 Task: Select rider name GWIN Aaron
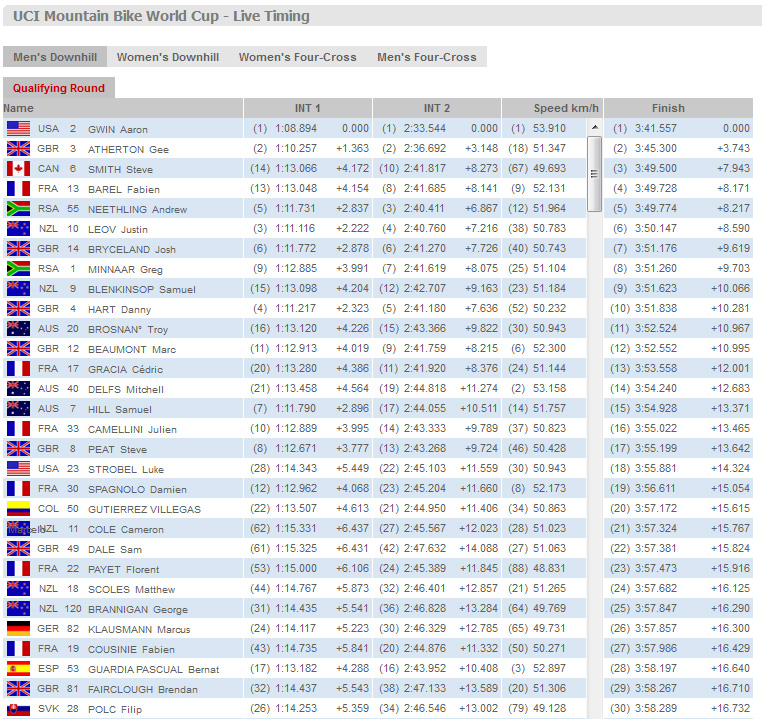coord(118,130)
